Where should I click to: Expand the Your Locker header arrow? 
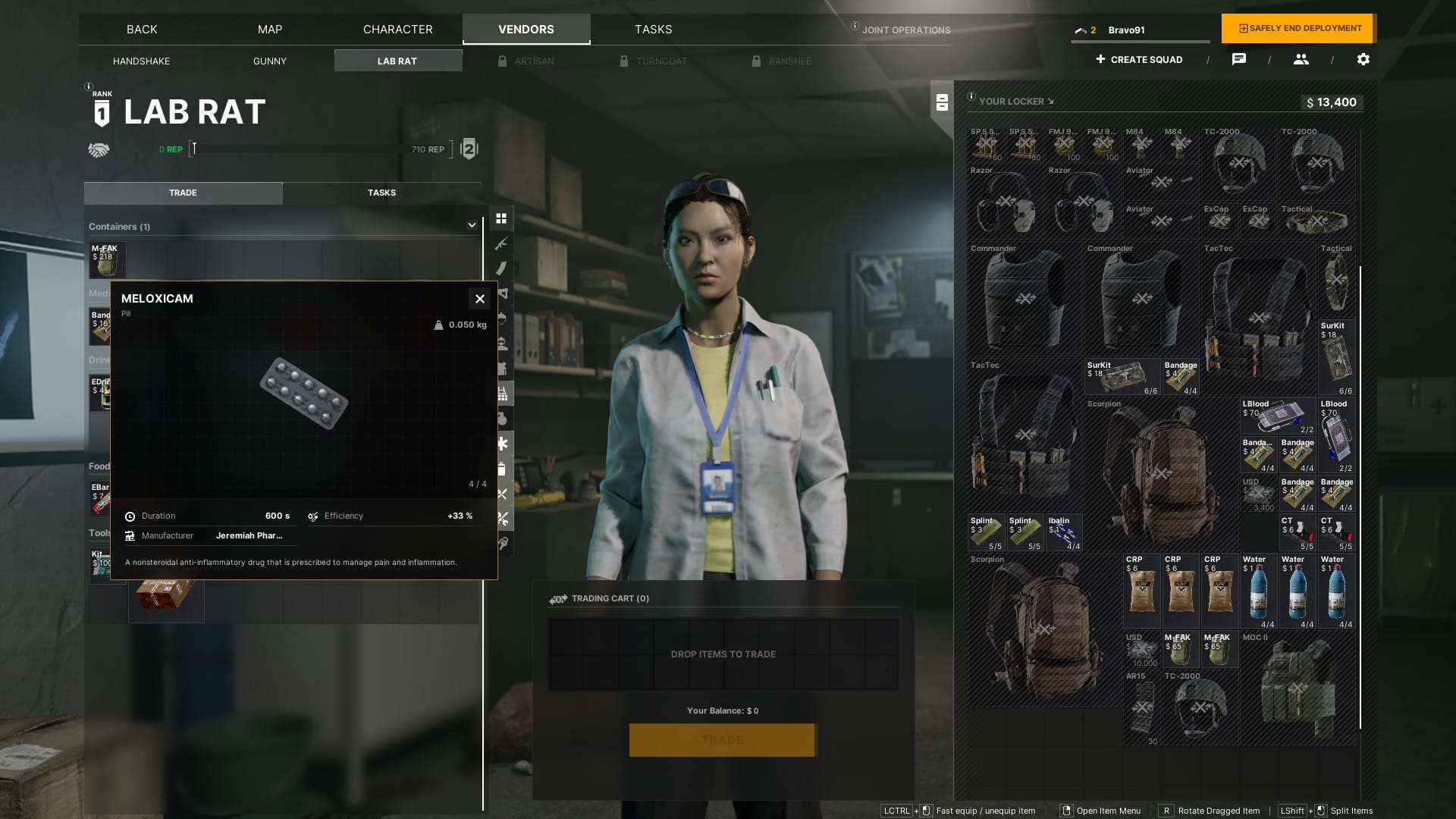(1050, 102)
